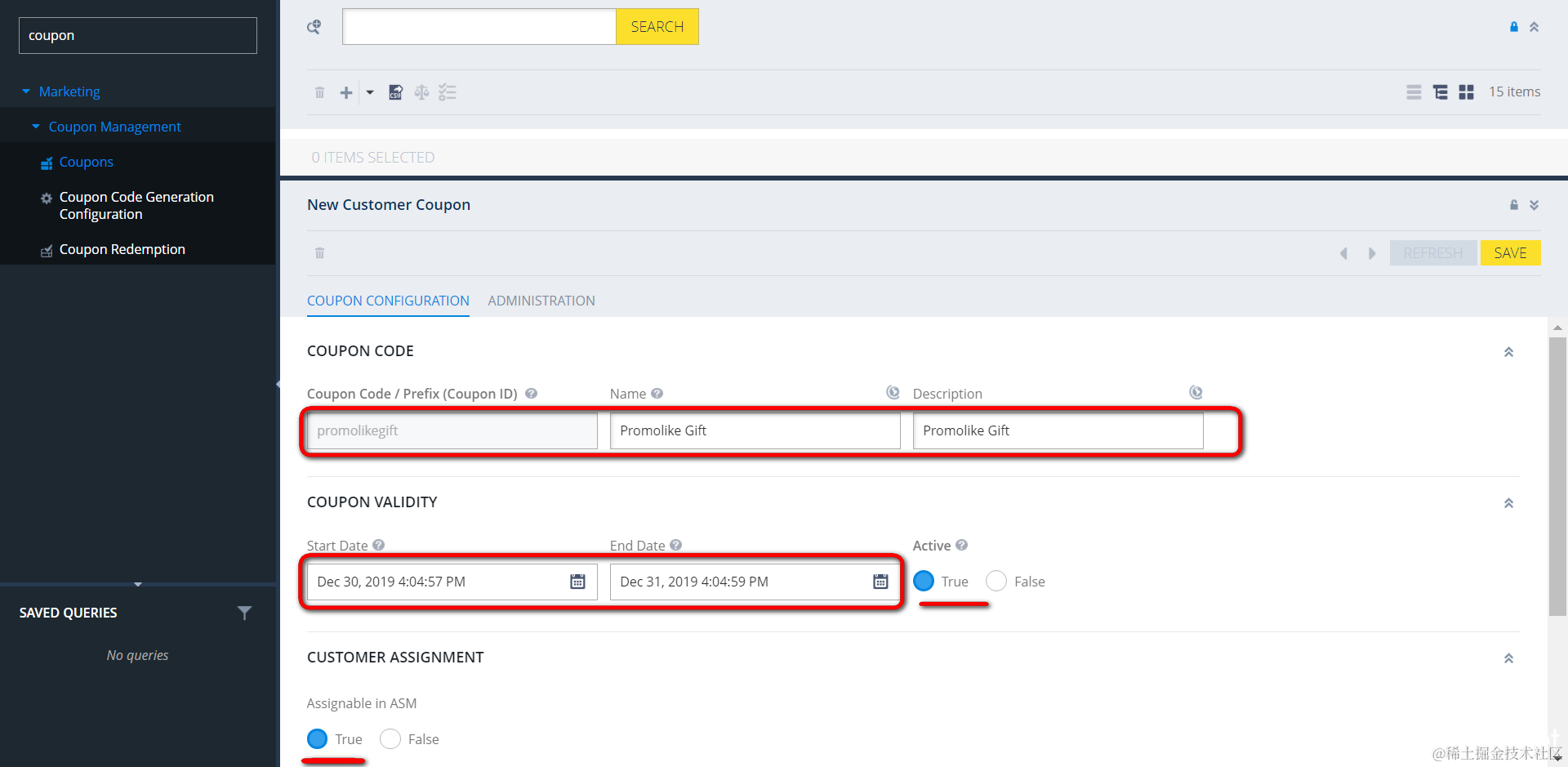
Task: Compare items with scales icon
Action: tap(421, 92)
